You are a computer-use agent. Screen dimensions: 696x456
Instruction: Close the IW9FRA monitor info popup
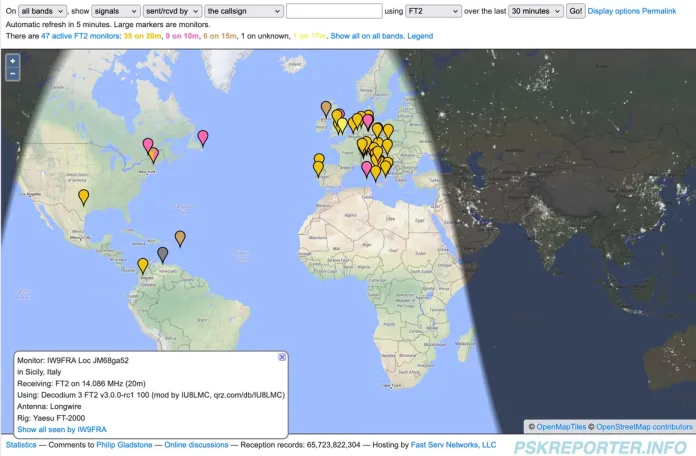[282, 357]
